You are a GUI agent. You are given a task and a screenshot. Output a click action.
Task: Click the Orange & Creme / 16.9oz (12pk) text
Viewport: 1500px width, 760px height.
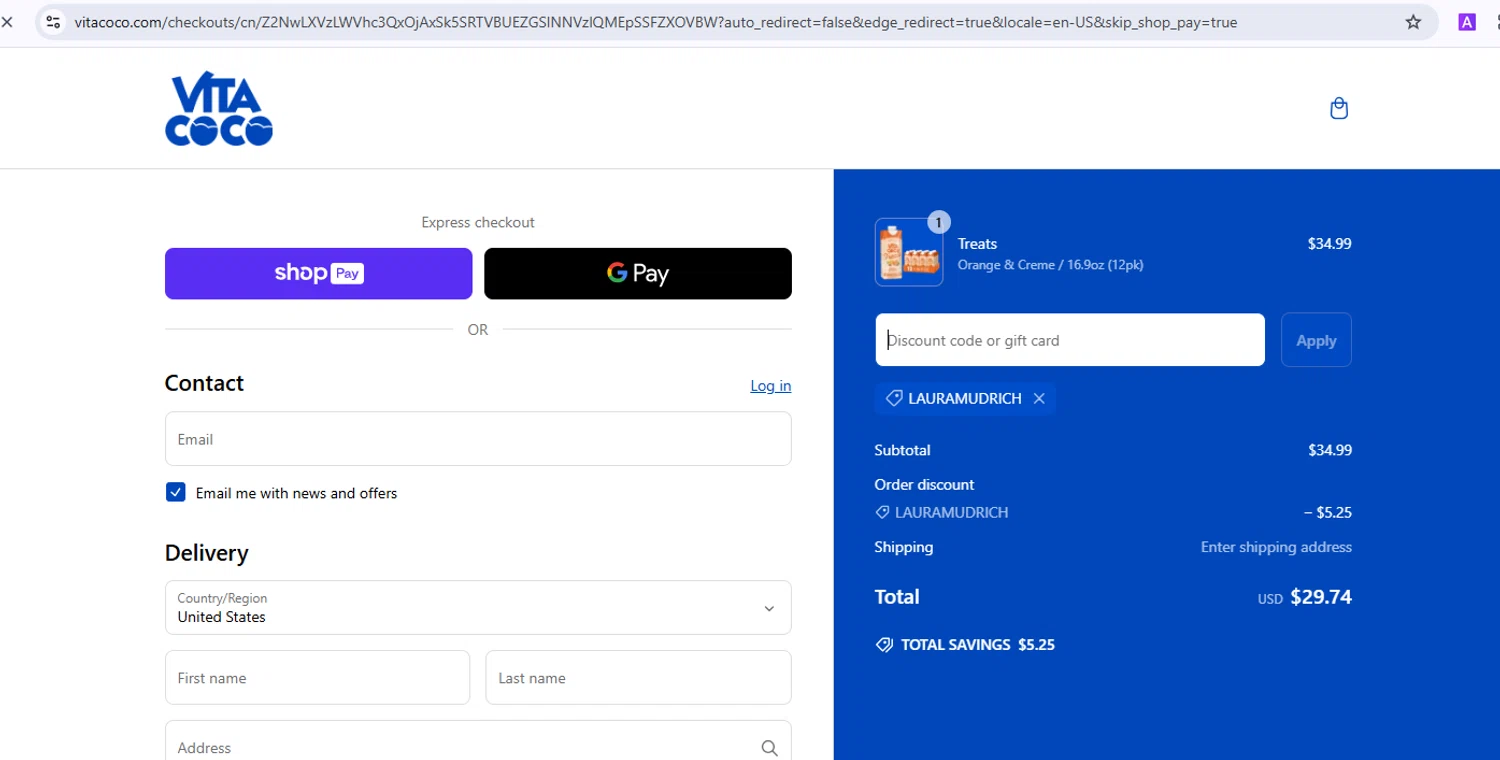(x=1050, y=265)
